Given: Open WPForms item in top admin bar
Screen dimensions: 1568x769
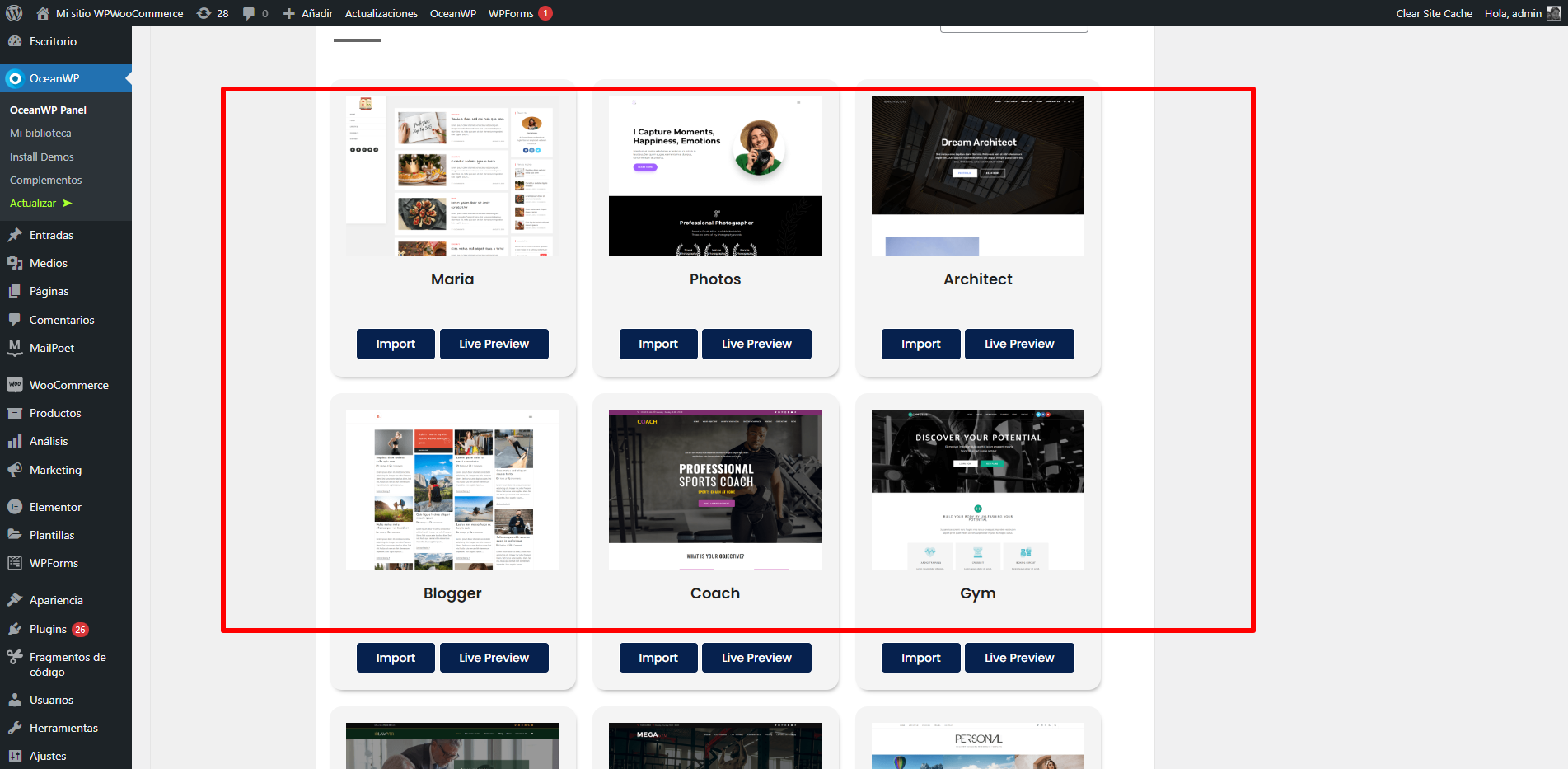Looking at the screenshot, I should pos(520,13).
